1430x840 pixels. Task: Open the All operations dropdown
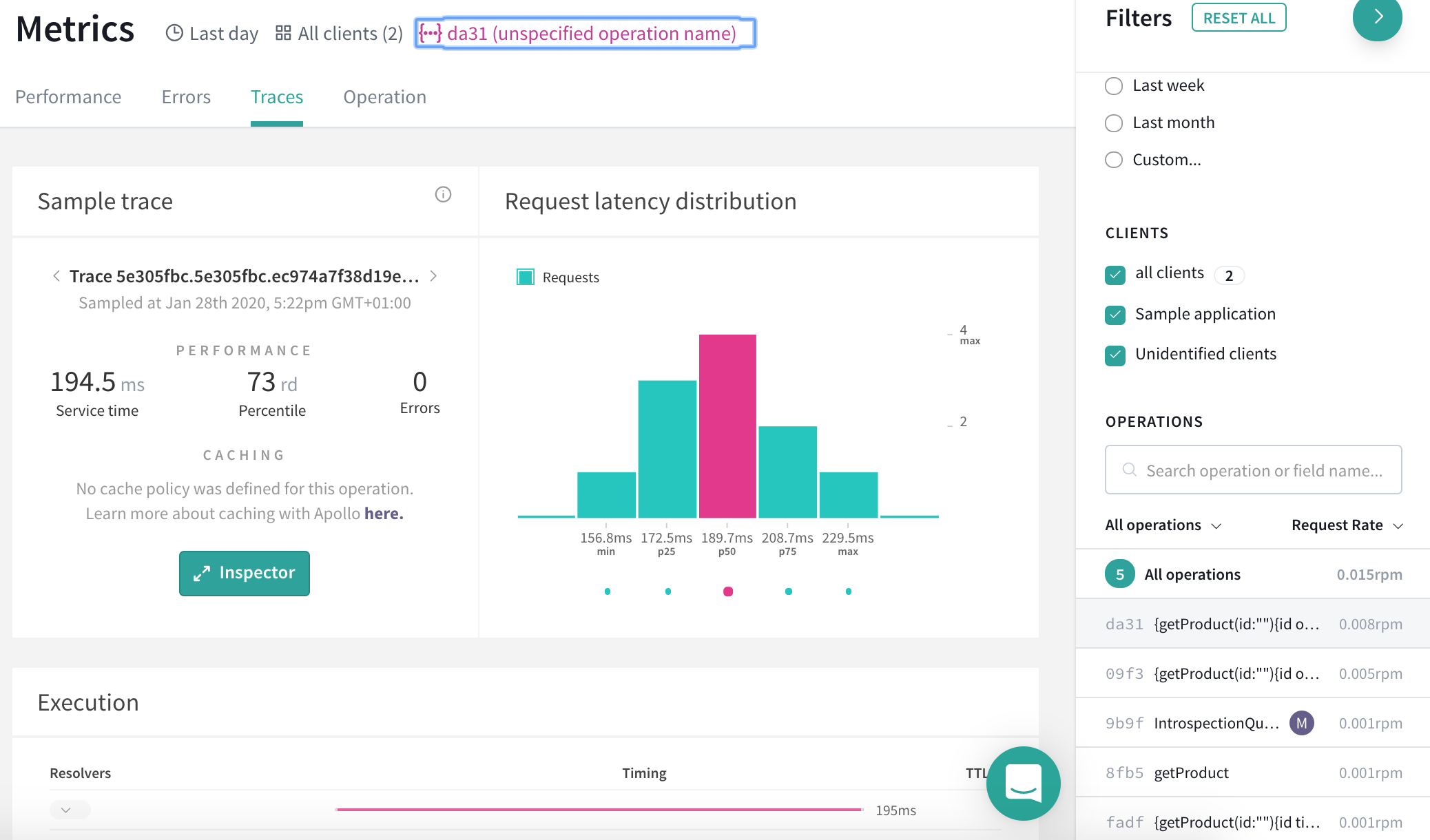pyautogui.click(x=1163, y=525)
